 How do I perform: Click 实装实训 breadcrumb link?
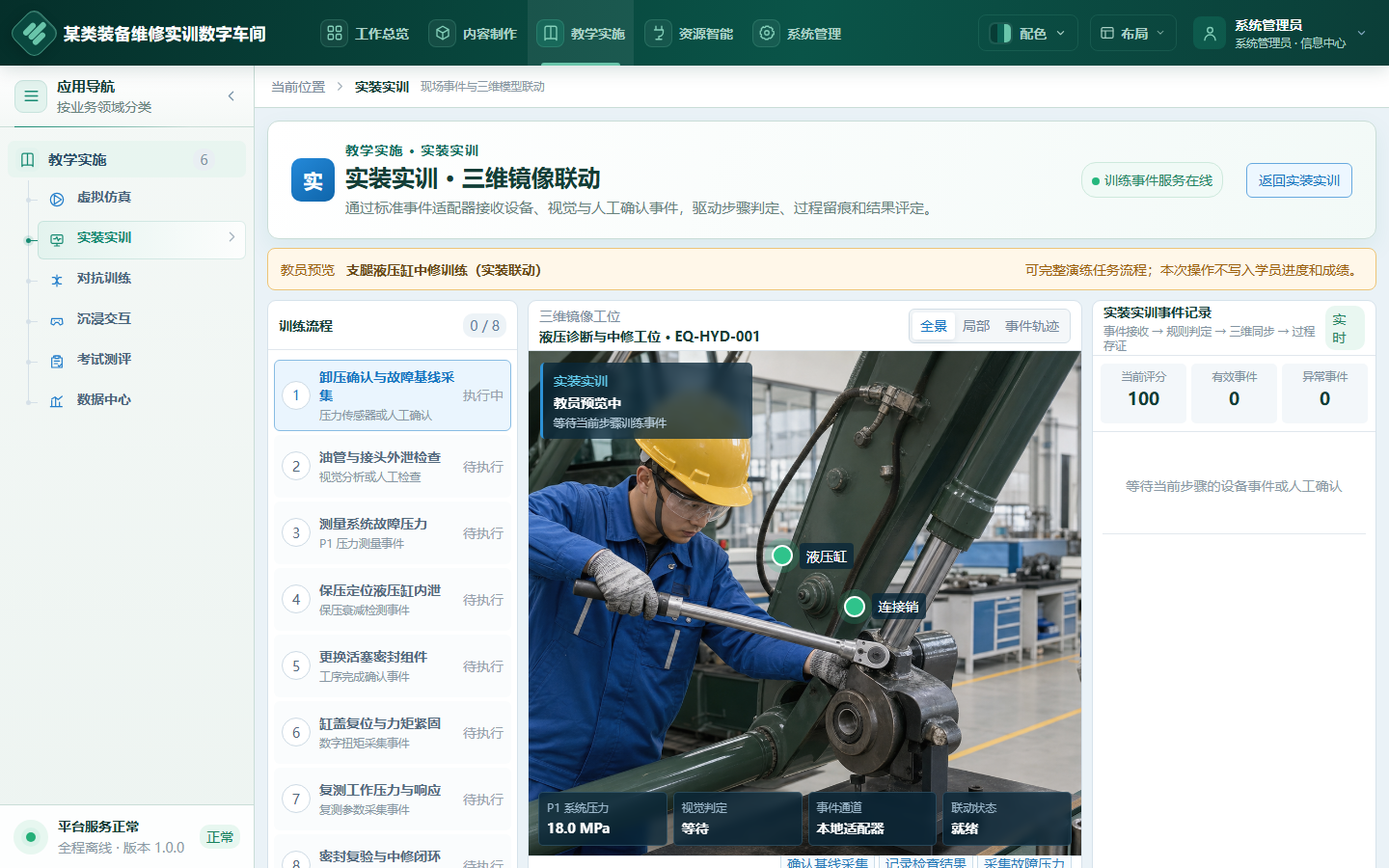coord(382,87)
